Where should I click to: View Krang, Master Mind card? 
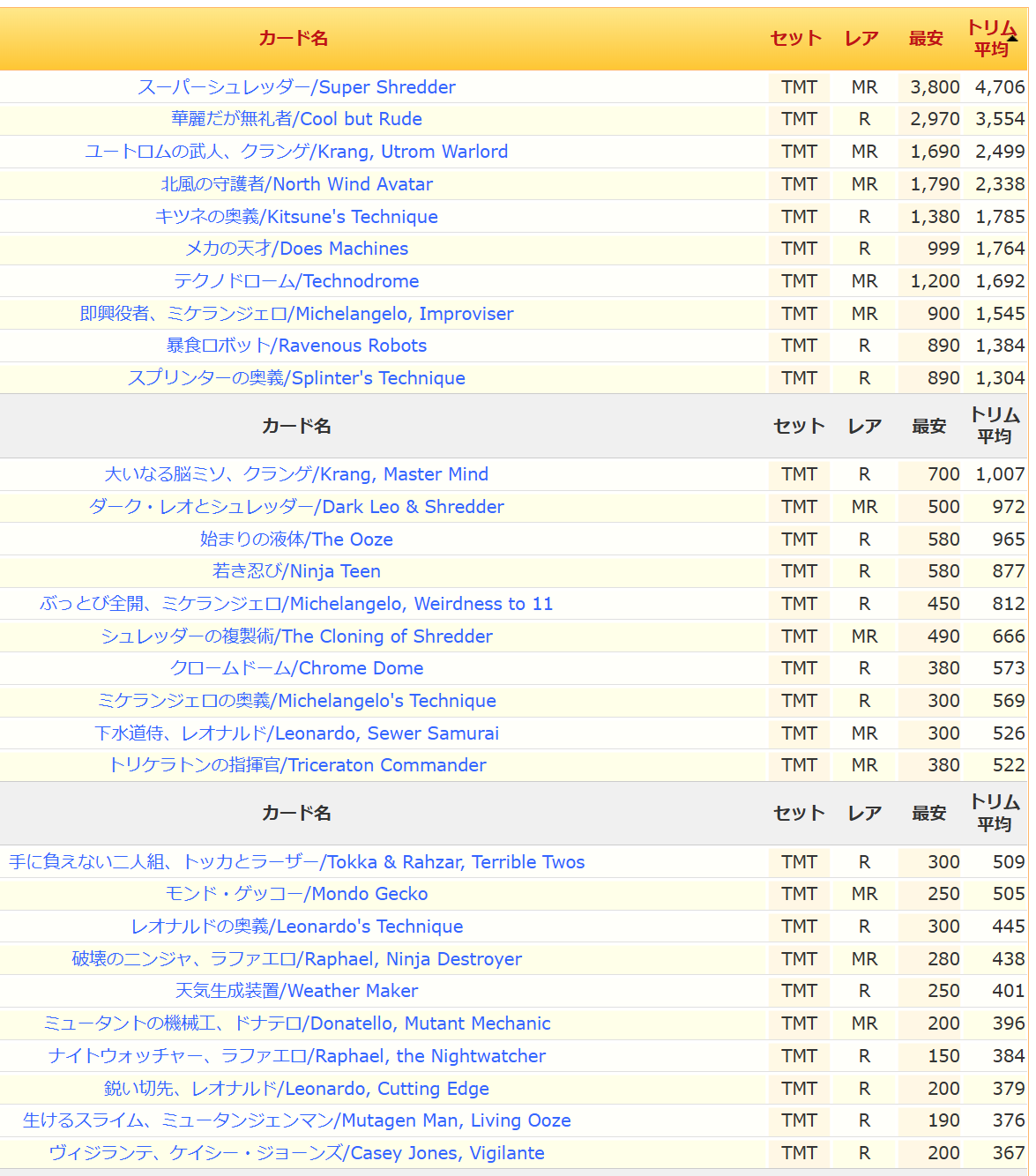pyautogui.click(x=296, y=474)
